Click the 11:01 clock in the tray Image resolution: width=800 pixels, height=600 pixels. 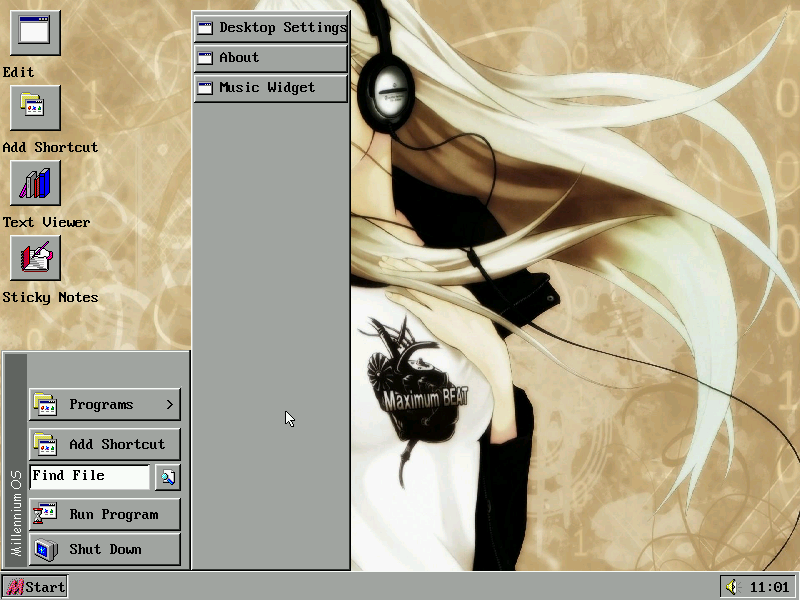769,587
